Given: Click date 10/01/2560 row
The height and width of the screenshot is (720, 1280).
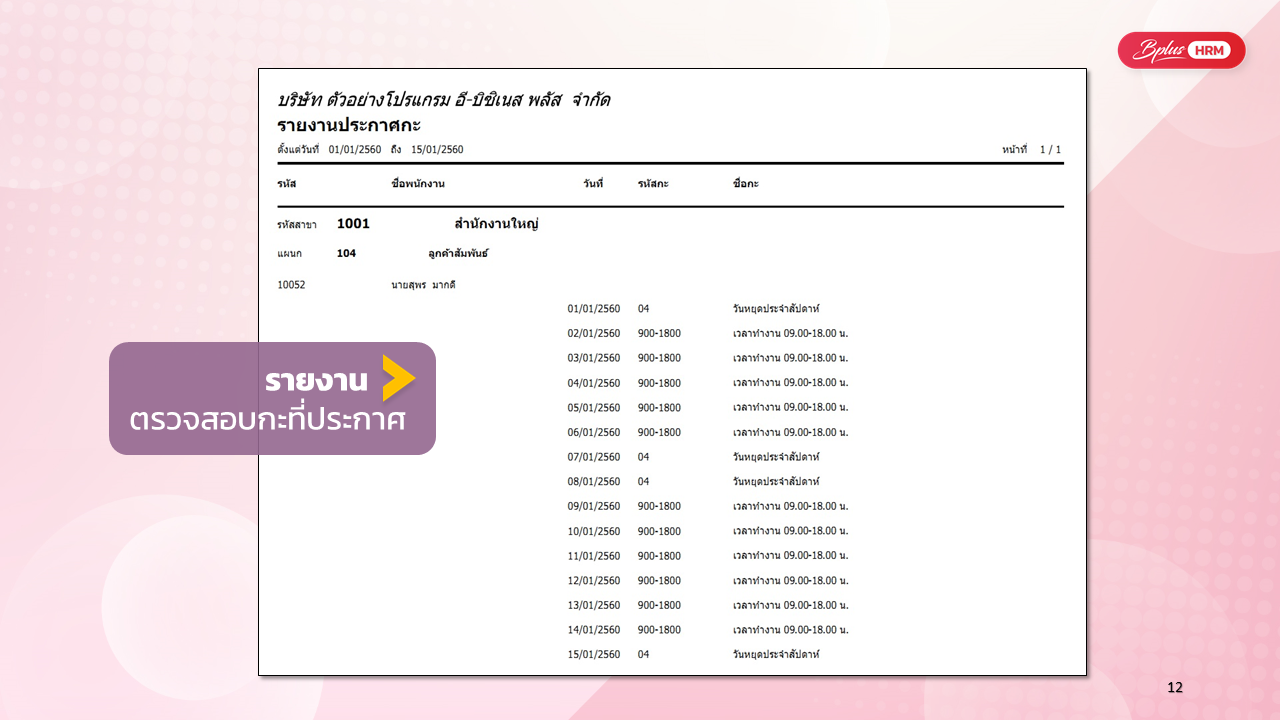Looking at the screenshot, I should pyautogui.click(x=594, y=531).
